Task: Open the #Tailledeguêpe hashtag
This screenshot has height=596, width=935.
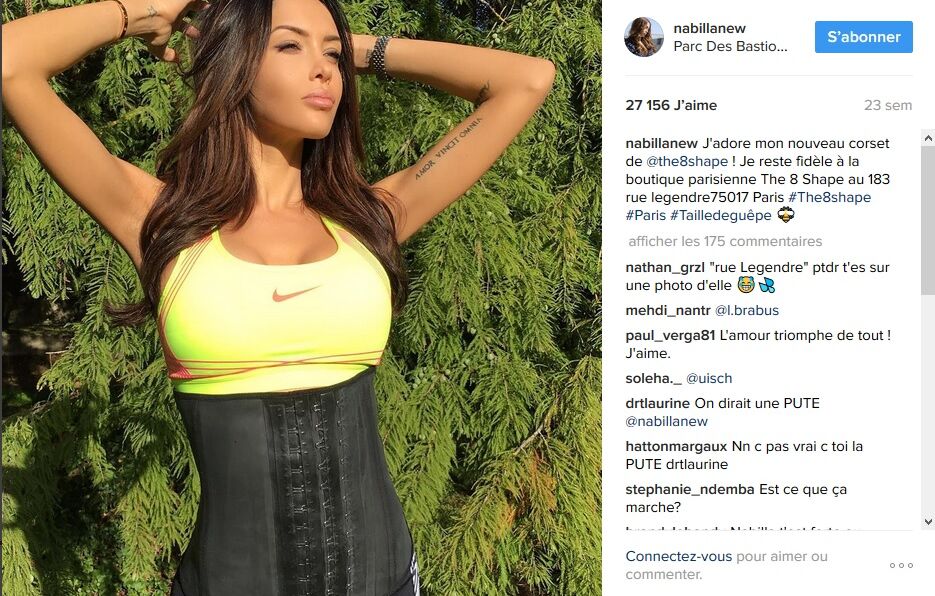Action: point(720,215)
